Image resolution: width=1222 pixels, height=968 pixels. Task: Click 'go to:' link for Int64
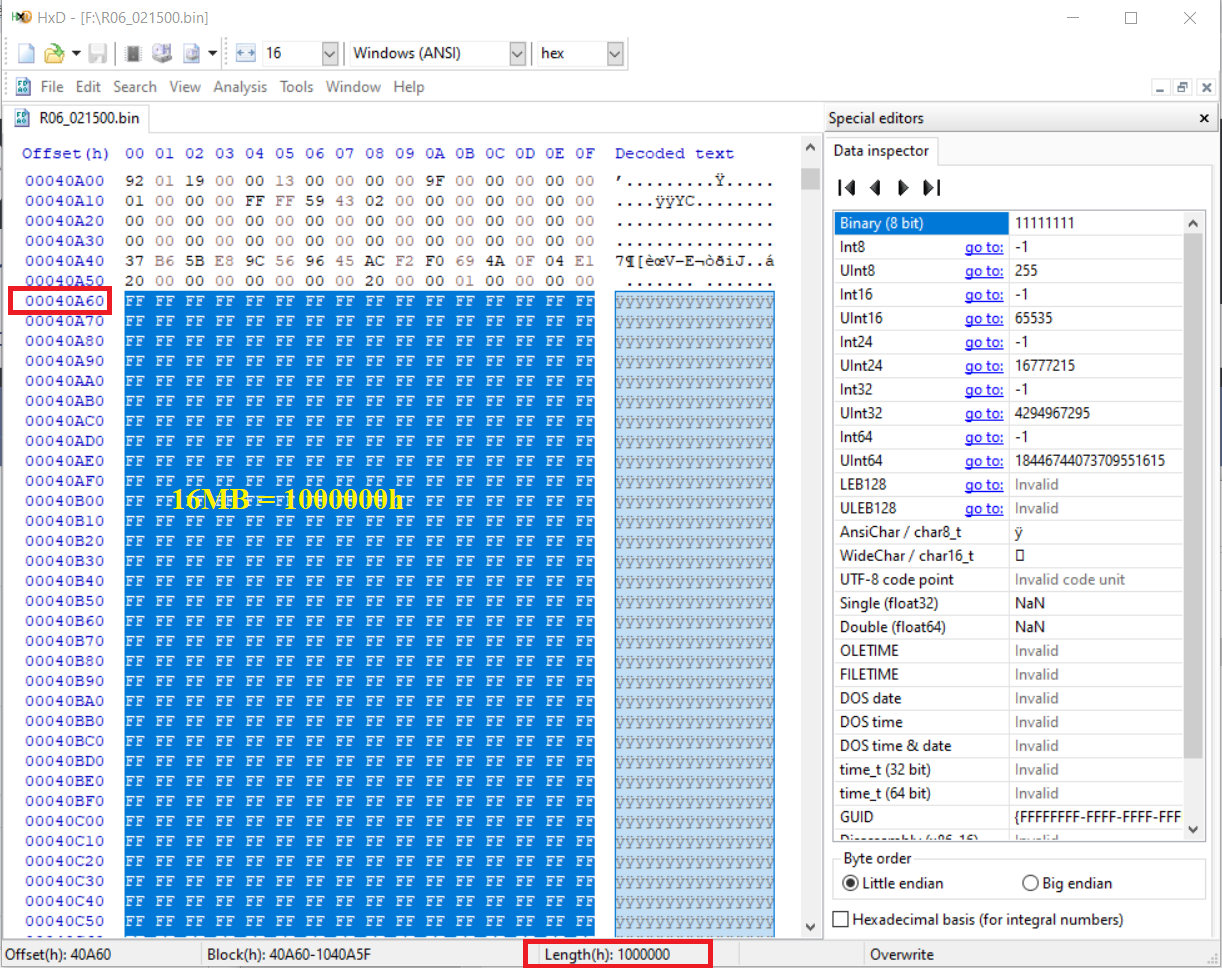coord(983,437)
